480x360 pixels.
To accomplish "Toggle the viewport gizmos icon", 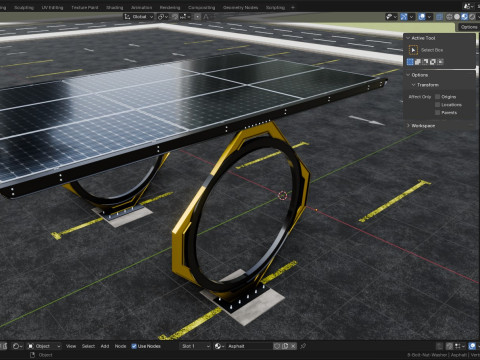I will (x=404, y=17).
